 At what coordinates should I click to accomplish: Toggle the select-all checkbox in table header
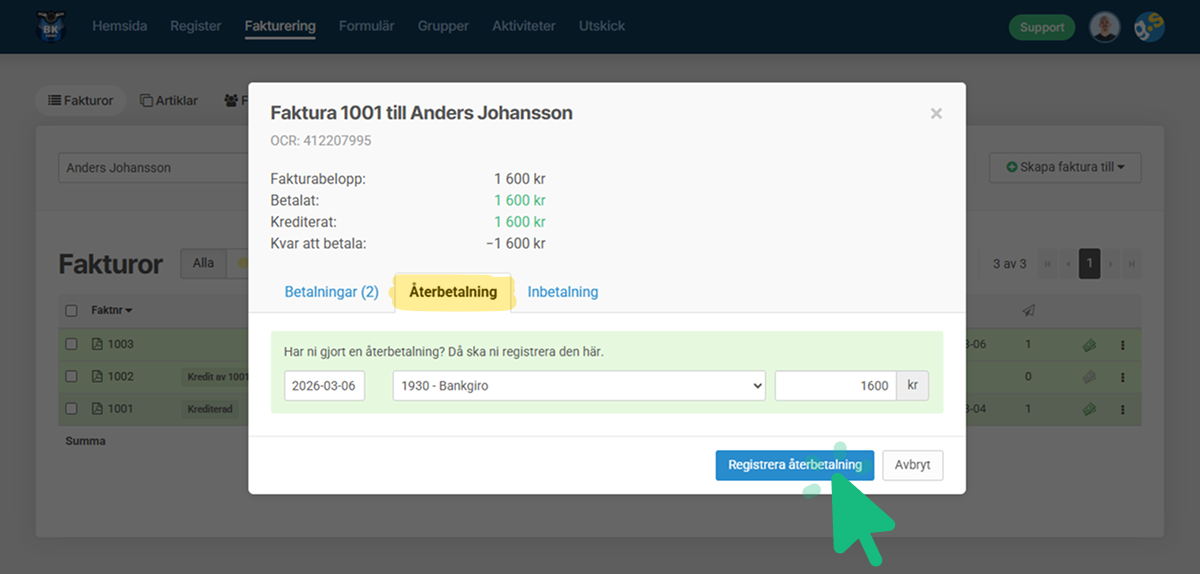(71, 311)
